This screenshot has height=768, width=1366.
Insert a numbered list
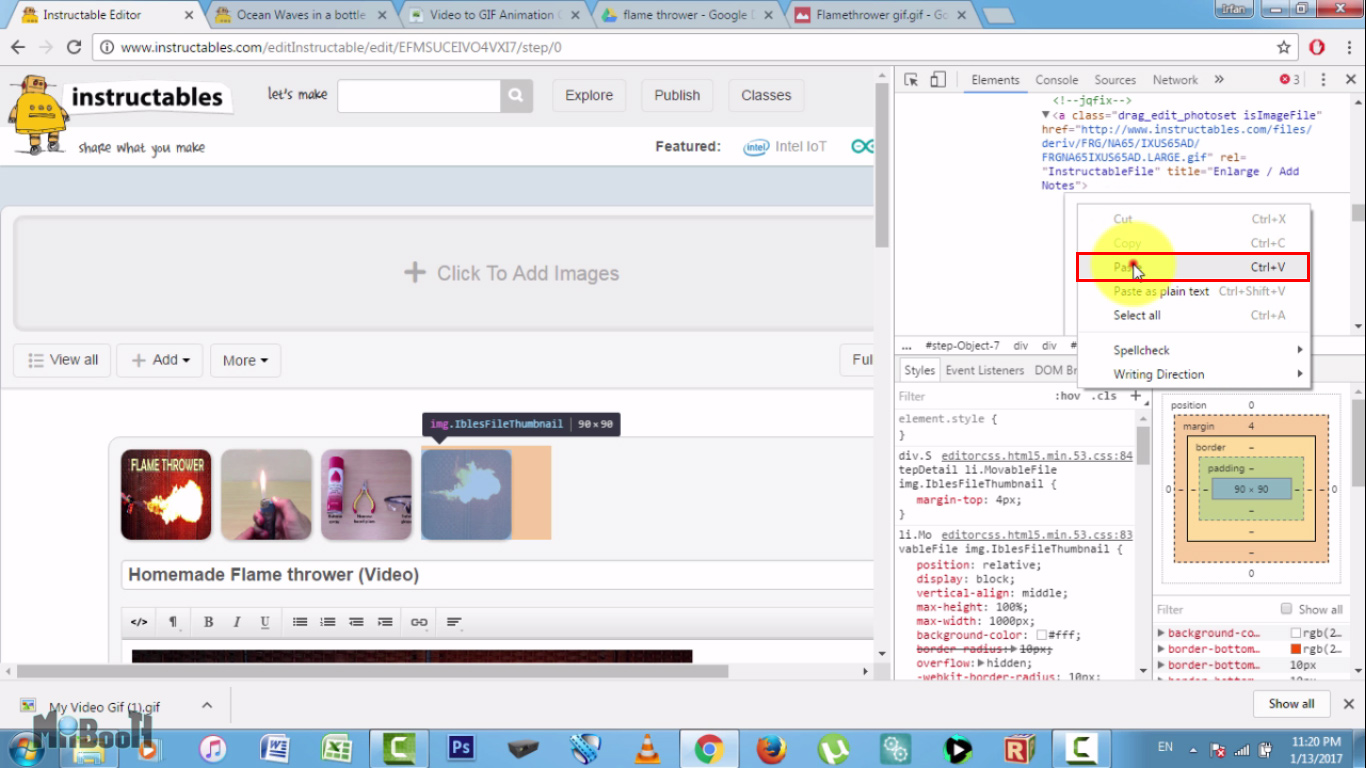(x=328, y=622)
